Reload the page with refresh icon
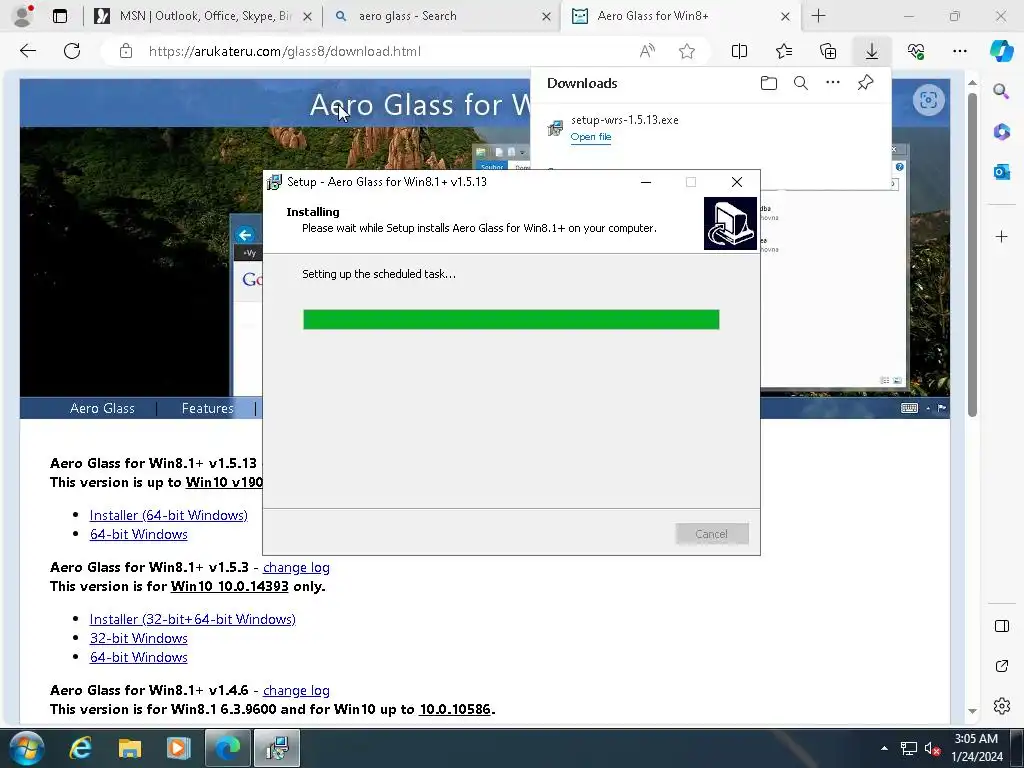The height and width of the screenshot is (768, 1024). coord(72,51)
